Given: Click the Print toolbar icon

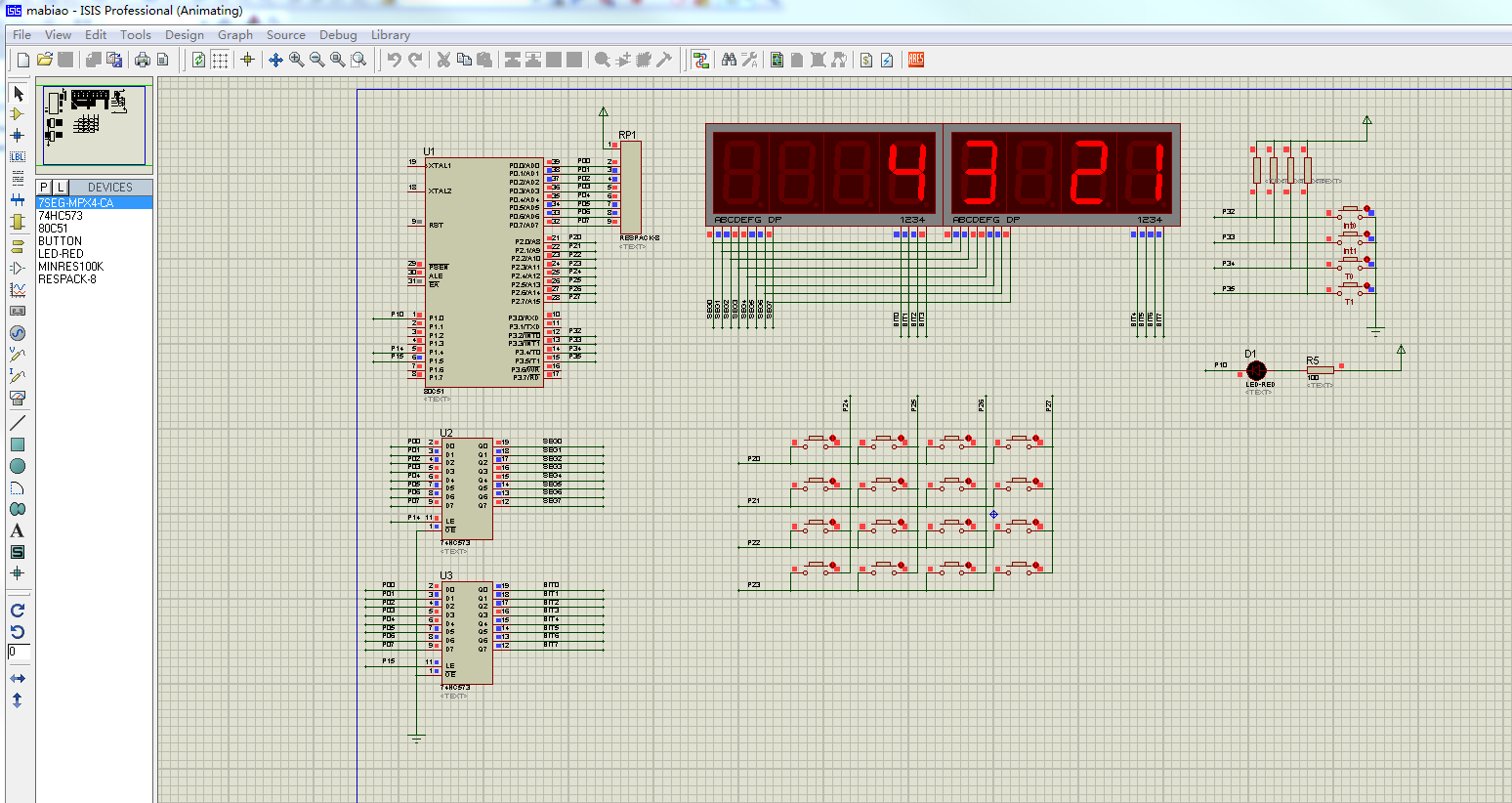Looking at the screenshot, I should click(x=143, y=60).
